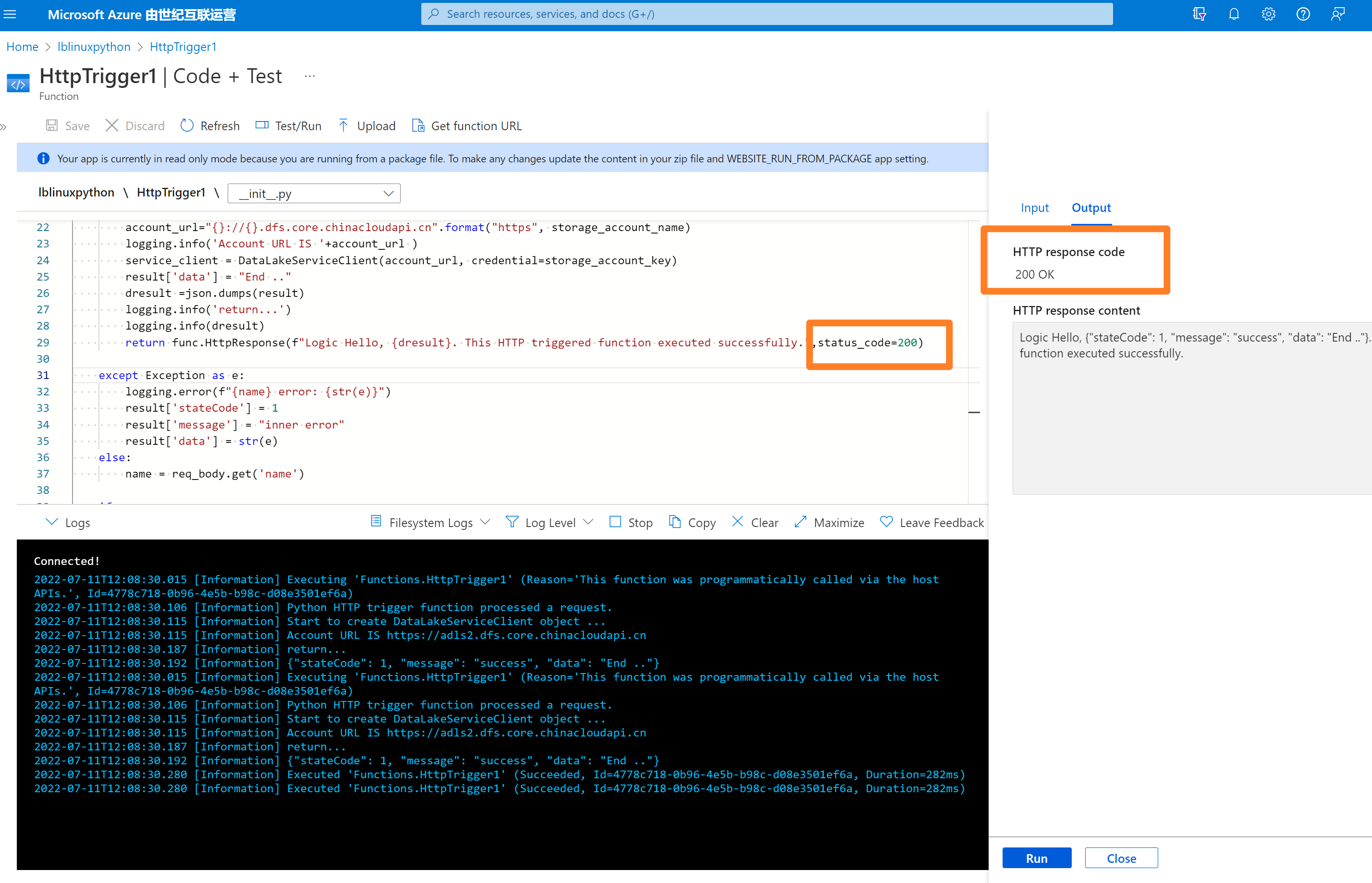Viewport: 1372px width, 883px height.
Task: Click the feedback person icon
Action: tap(1337, 14)
